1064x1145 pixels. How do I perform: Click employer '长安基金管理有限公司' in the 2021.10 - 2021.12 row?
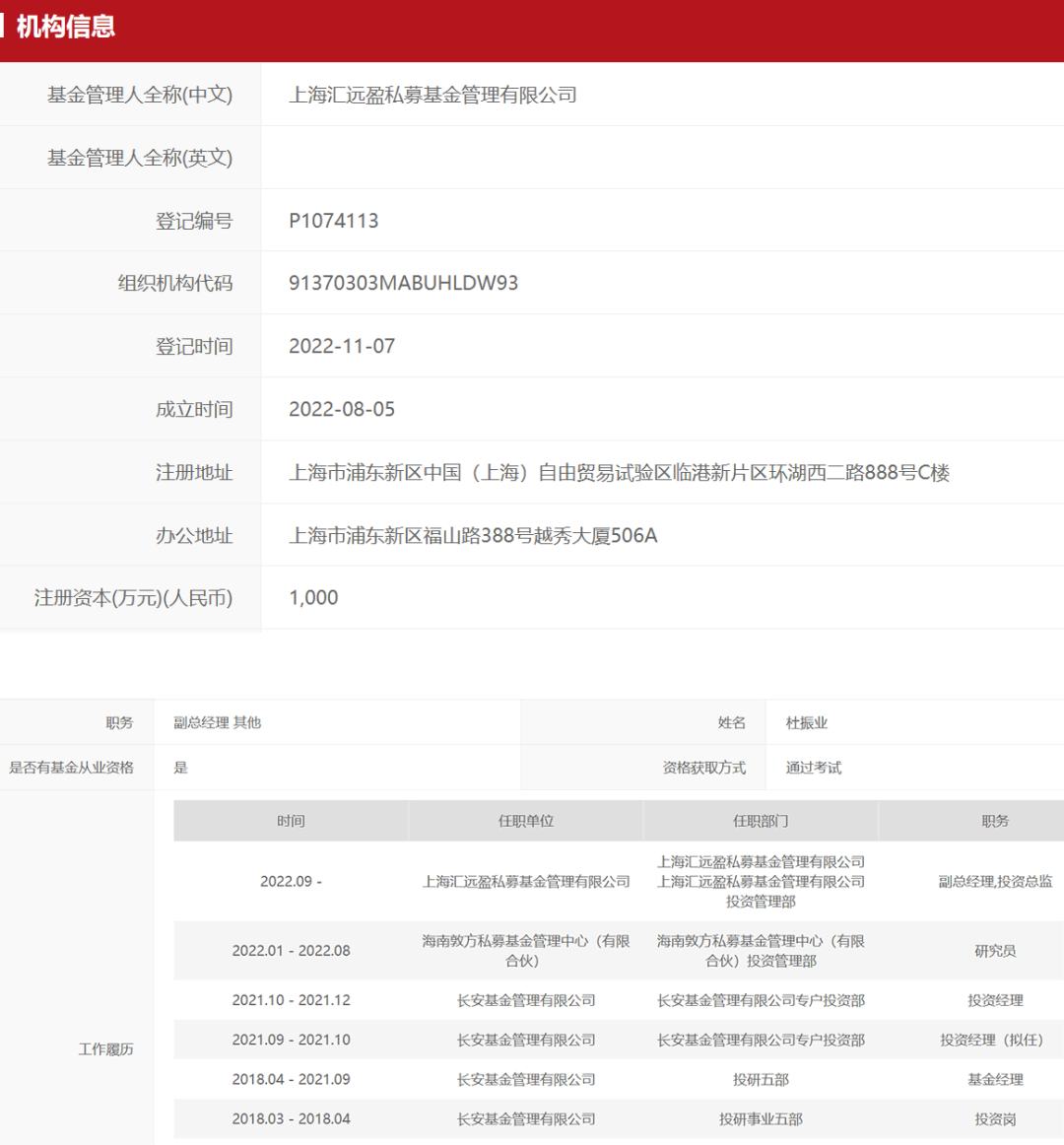point(526,1000)
